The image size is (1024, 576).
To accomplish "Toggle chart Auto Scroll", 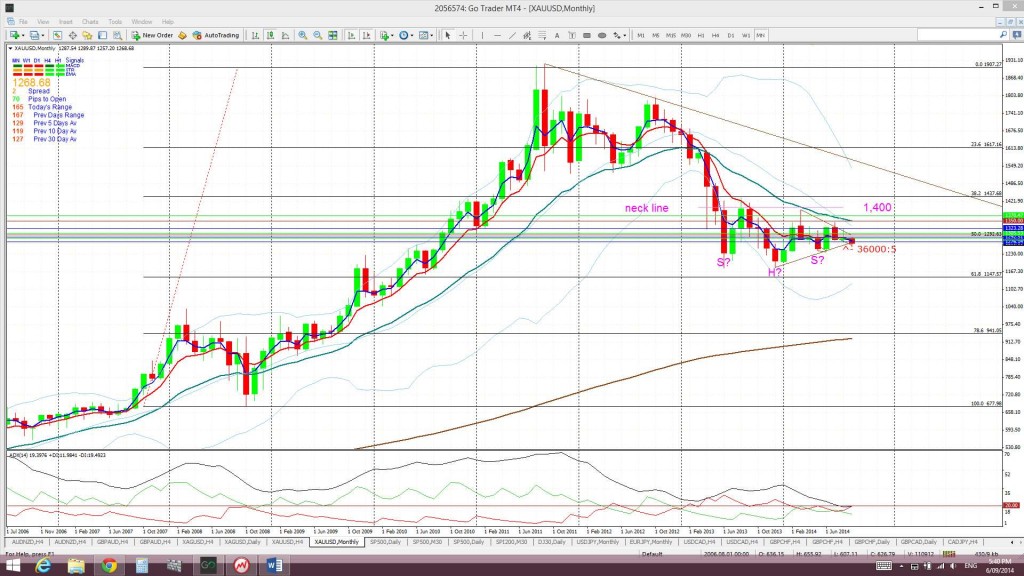I will pos(351,35).
